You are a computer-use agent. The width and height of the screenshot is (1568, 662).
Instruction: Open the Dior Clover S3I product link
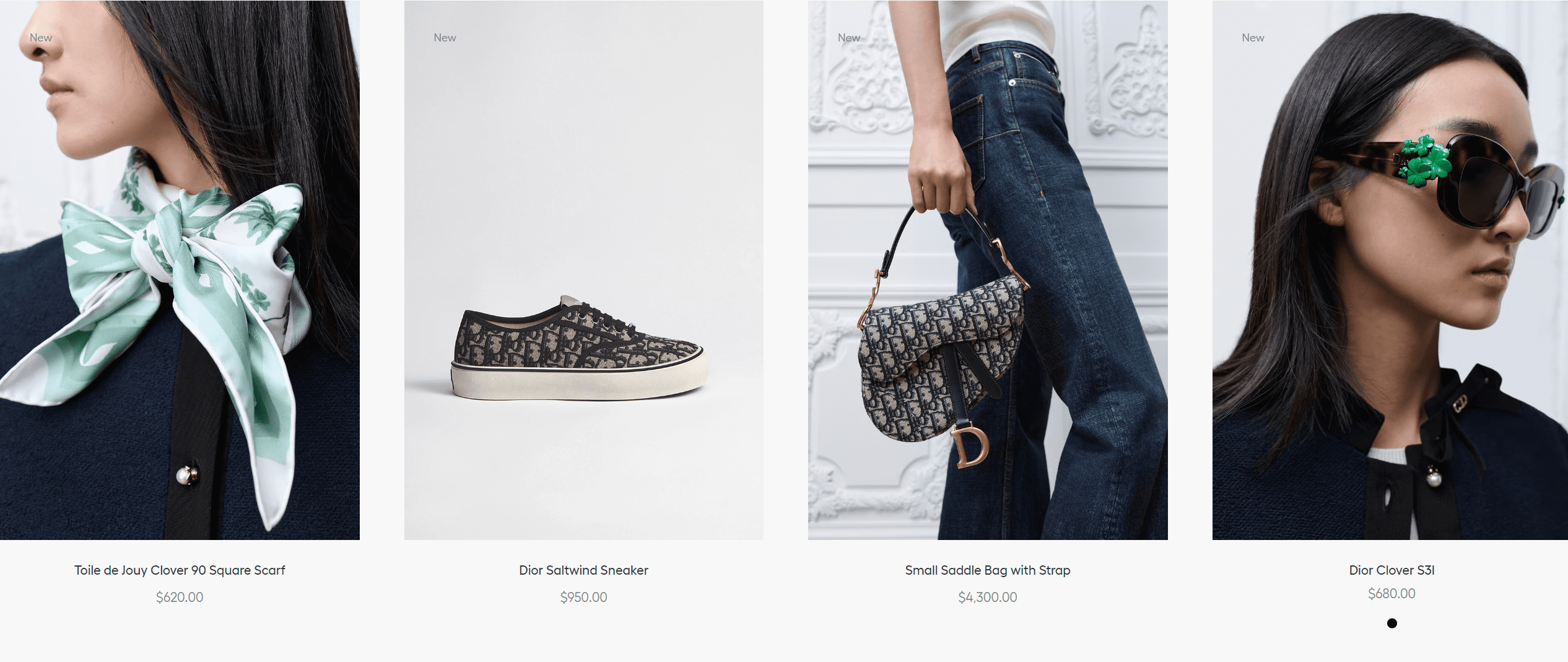pos(1392,570)
